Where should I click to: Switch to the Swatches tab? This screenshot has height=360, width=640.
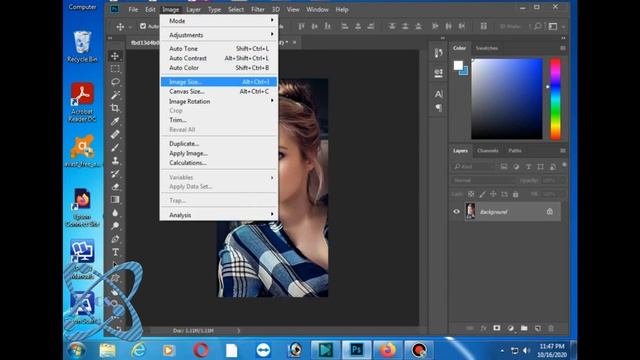click(x=487, y=48)
